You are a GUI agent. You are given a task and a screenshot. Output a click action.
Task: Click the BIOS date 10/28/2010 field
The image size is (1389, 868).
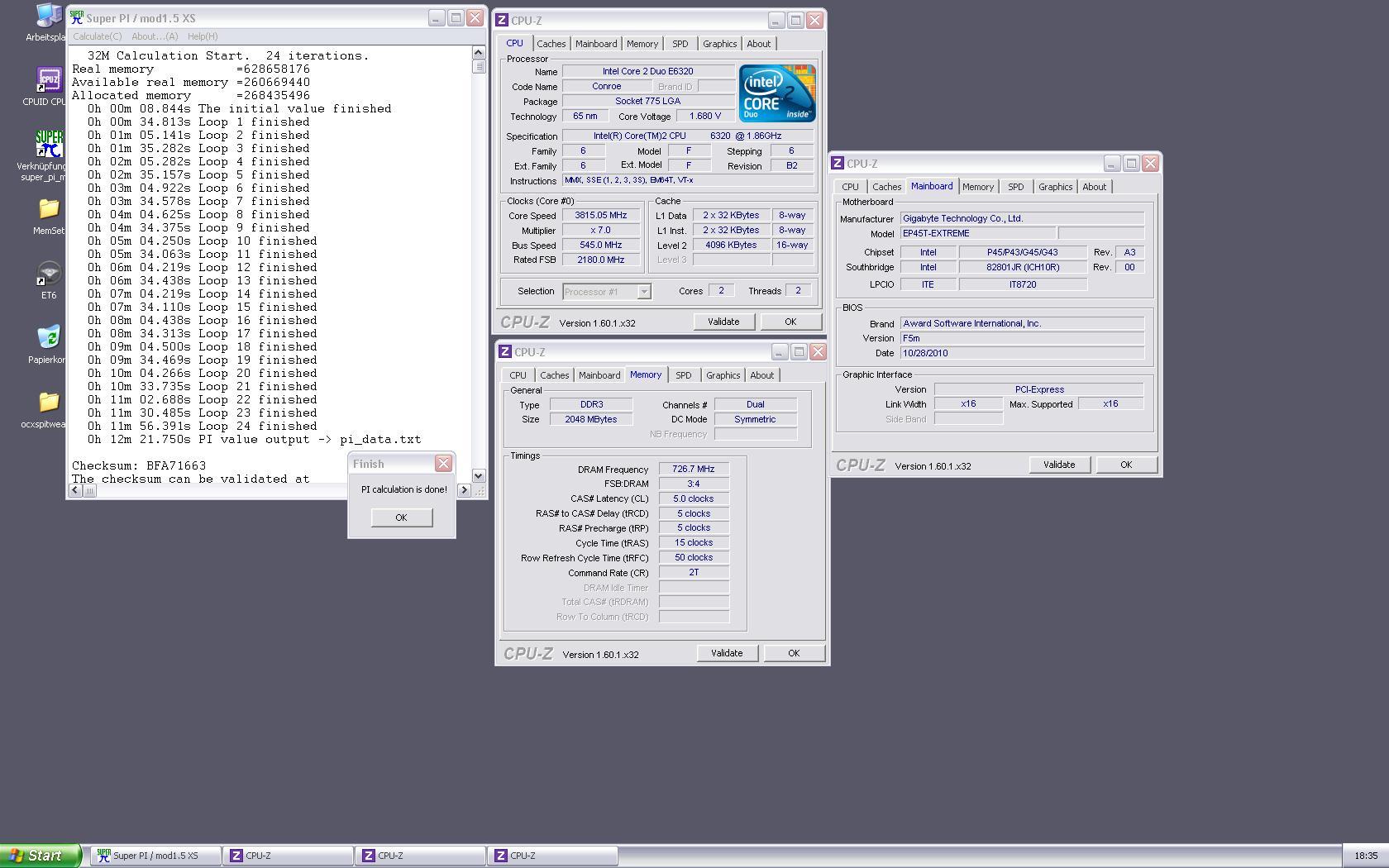(1022, 353)
